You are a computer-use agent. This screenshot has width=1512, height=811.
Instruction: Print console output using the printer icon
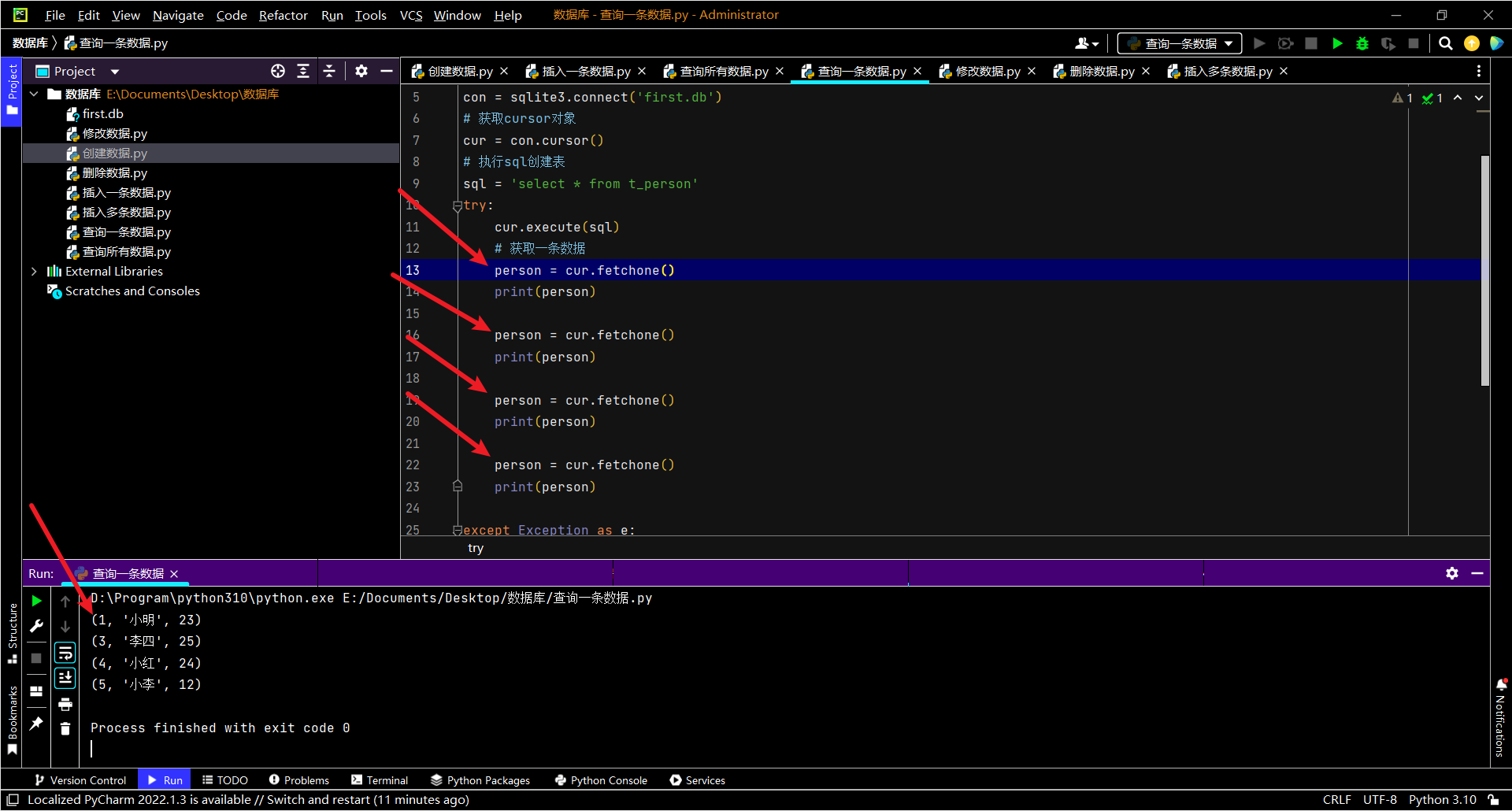coord(65,705)
